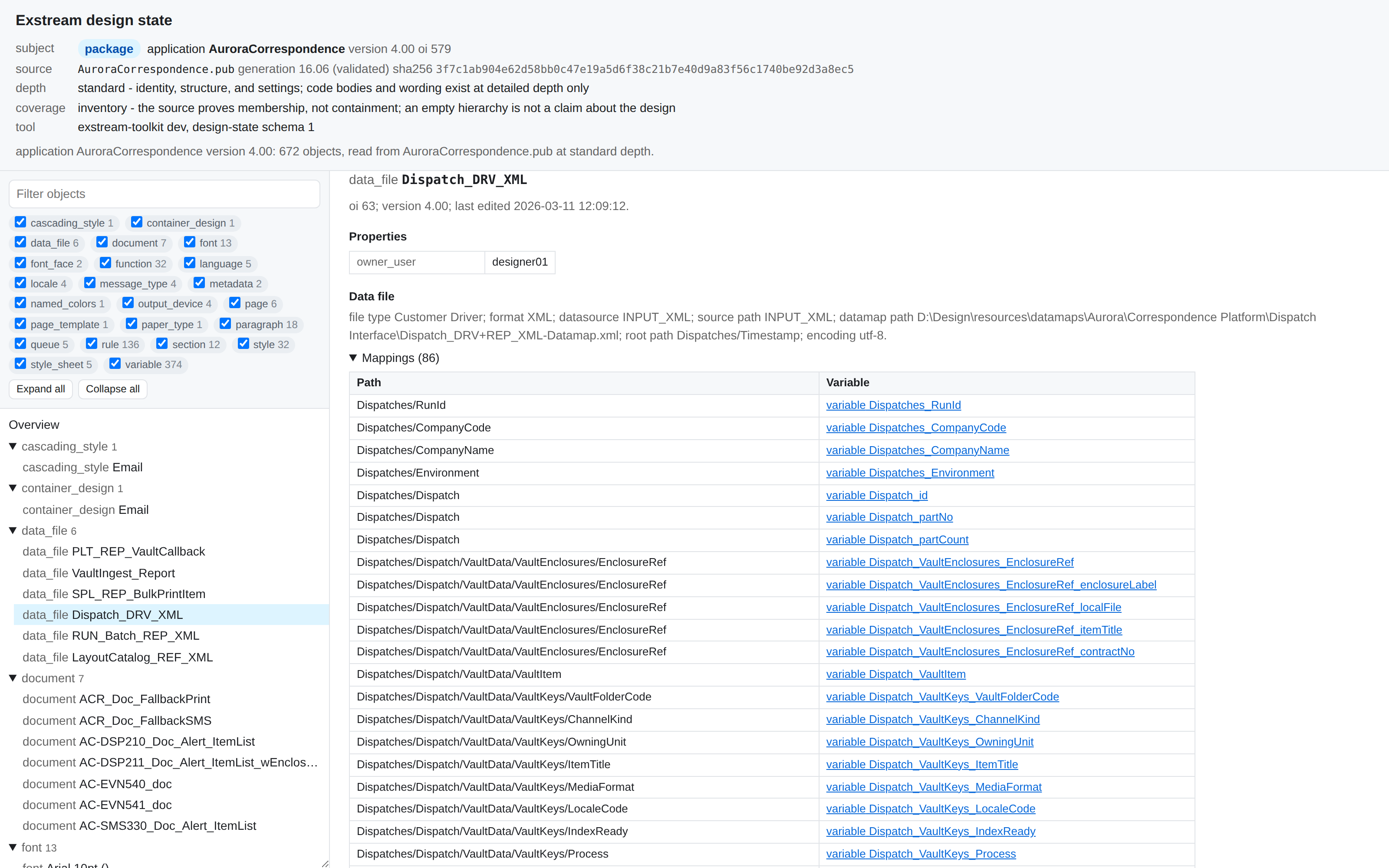Open variable Dispatch_partCount link
1389x868 pixels.
(x=897, y=539)
